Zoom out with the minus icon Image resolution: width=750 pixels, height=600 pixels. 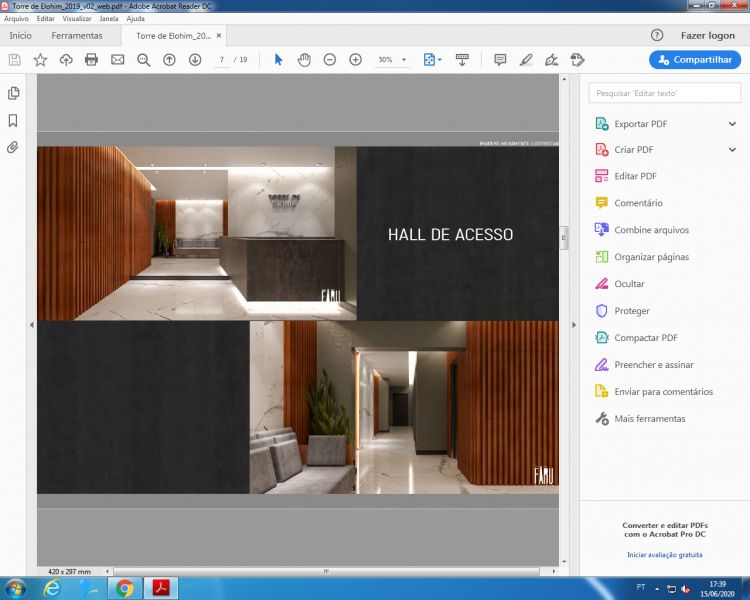330,60
